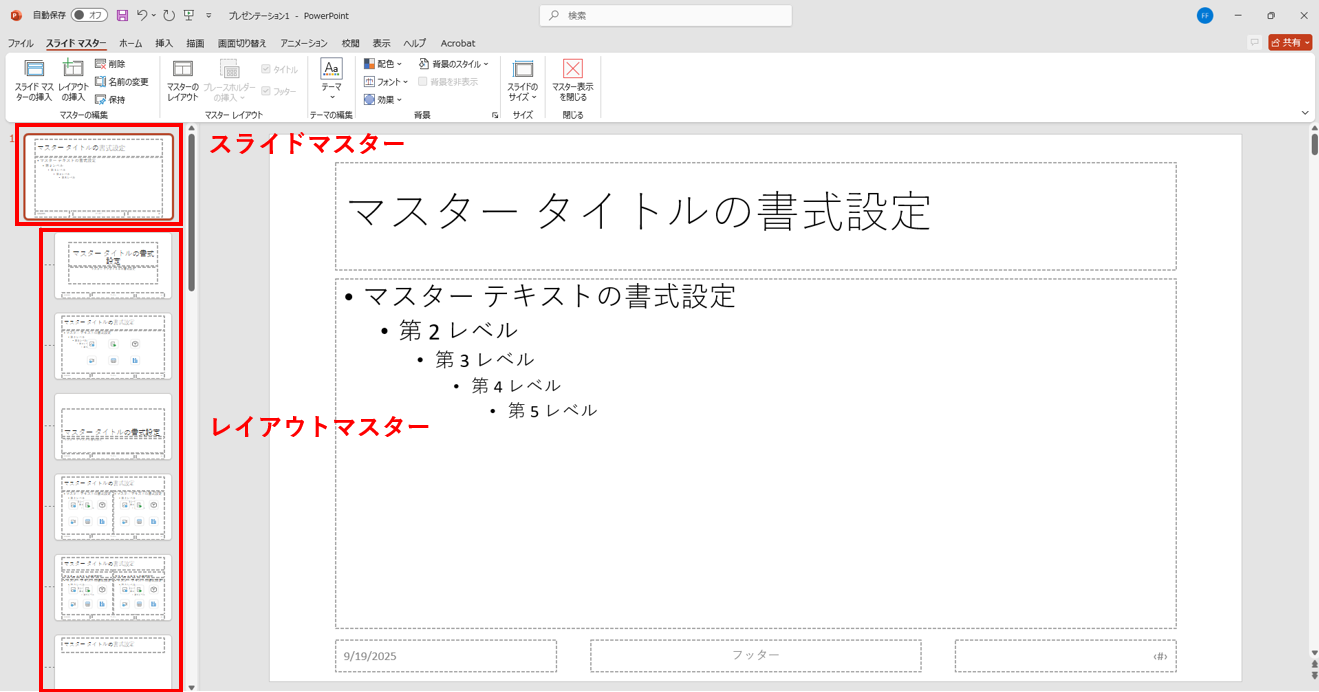Click the Insert Layout (レイアウトの挿入) icon
The width and height of the screenshot is (1319, 692).
point(73,69)
